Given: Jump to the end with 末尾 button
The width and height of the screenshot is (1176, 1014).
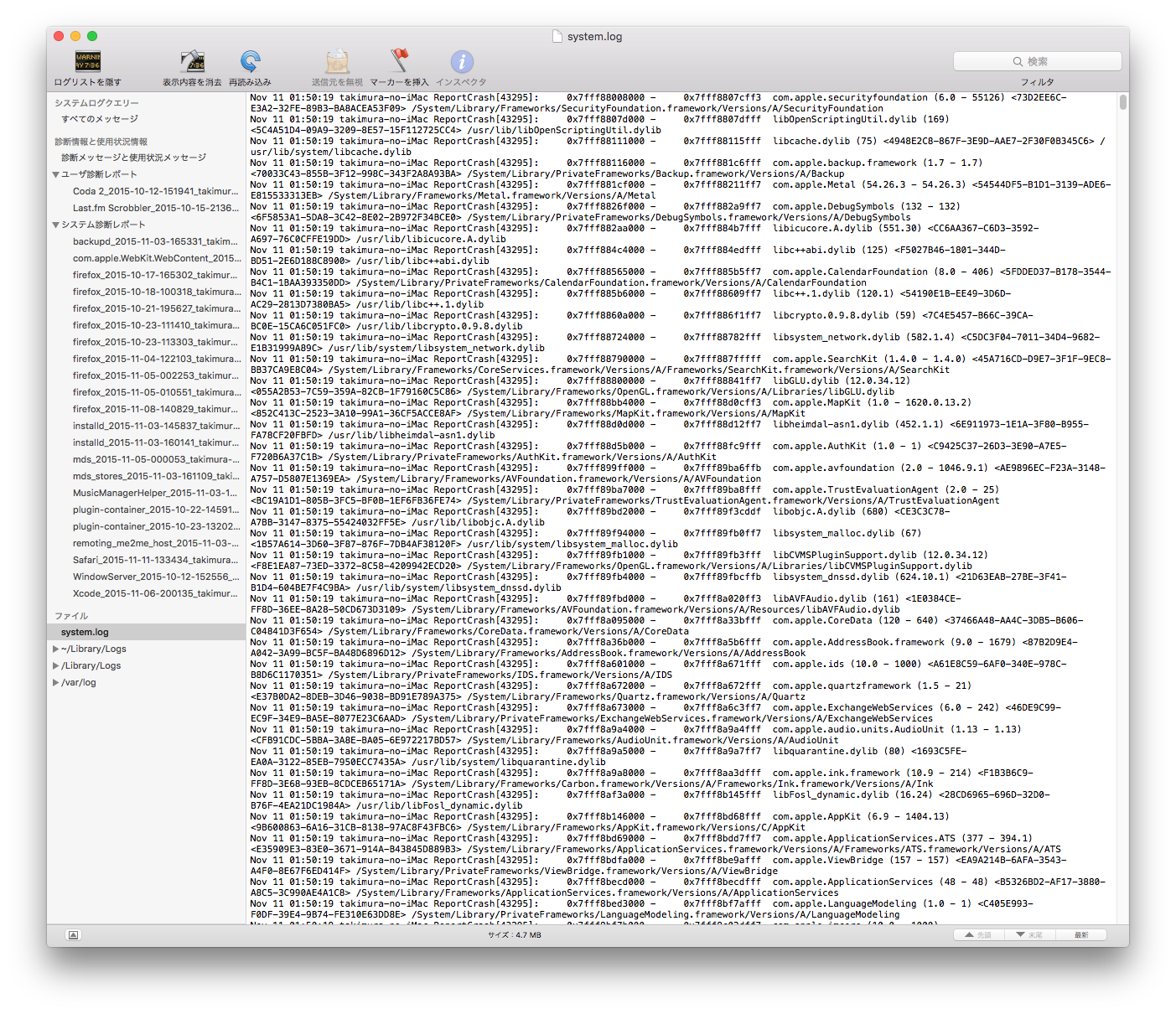Looking at the screenshot, I should pos(1029,934).
